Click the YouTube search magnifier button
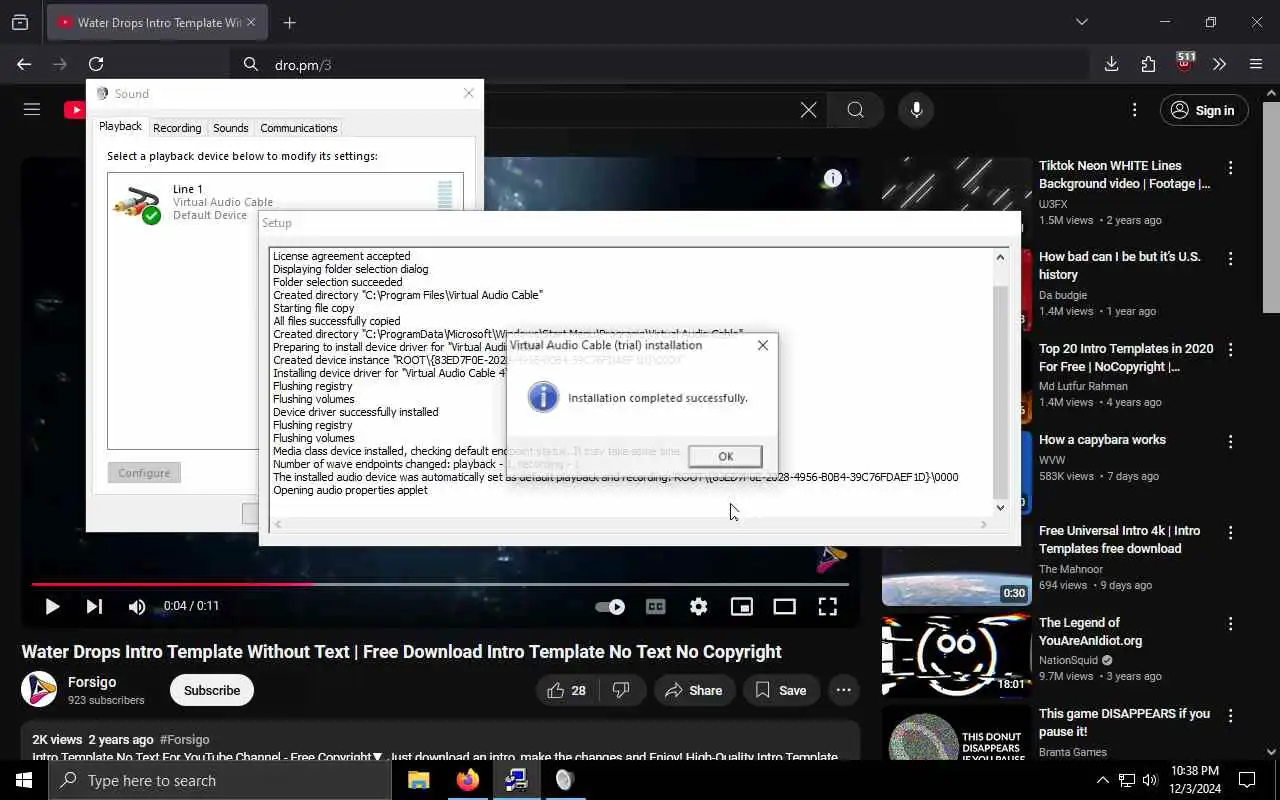The width and height of the screenshot is (1280, 800). (x=855, y=110)
